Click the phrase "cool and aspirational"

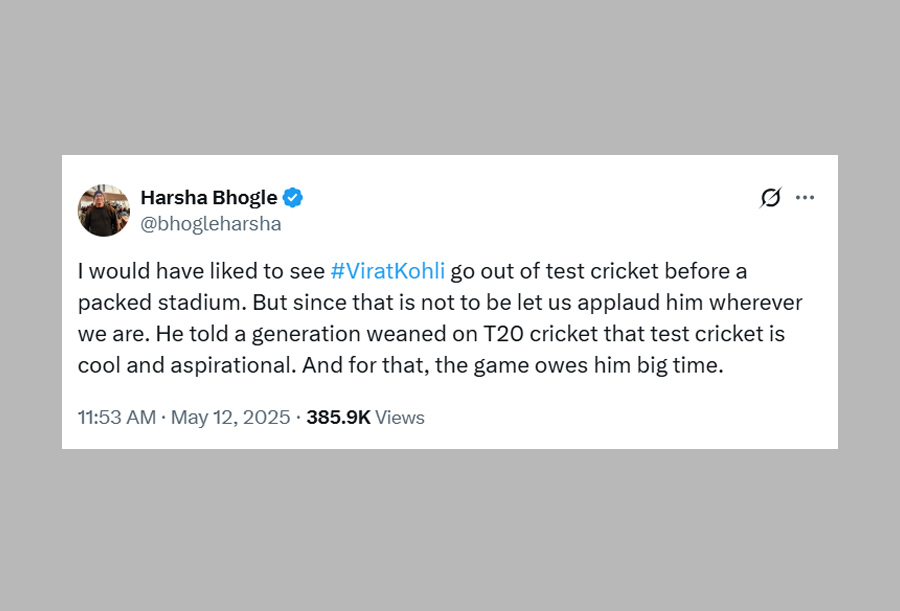point(184,366)
